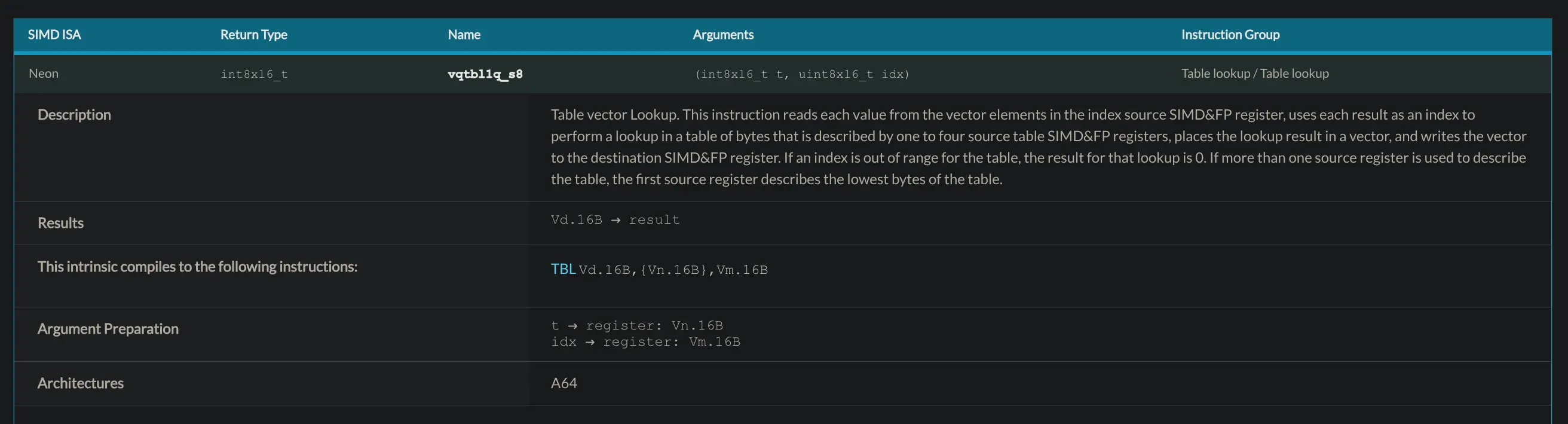Open the TBL instruction link
The height and width of the screenshot is (424, 1568).
click(562, 269)
